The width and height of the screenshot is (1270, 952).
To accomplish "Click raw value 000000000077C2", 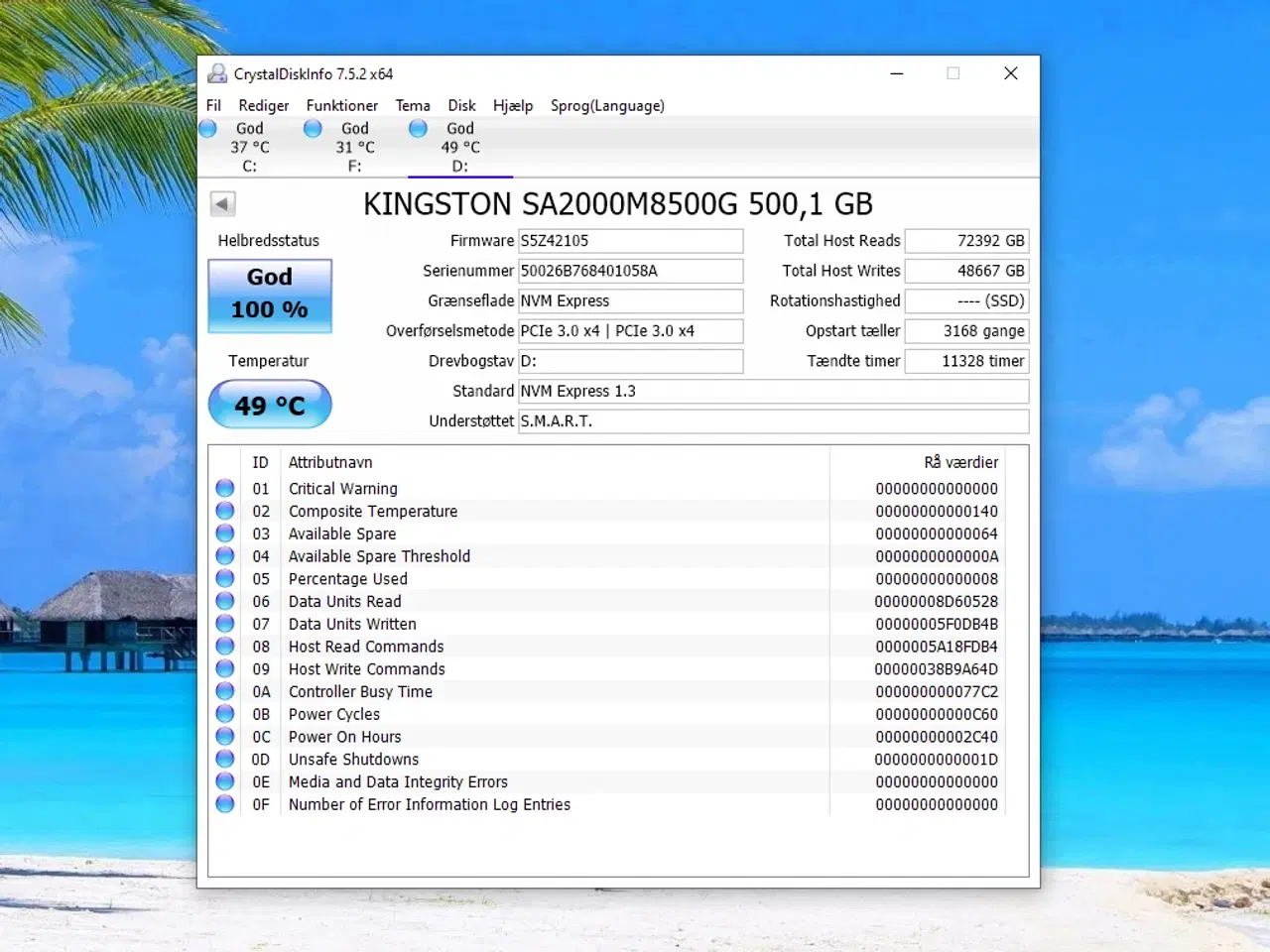I will pos(937,692).
